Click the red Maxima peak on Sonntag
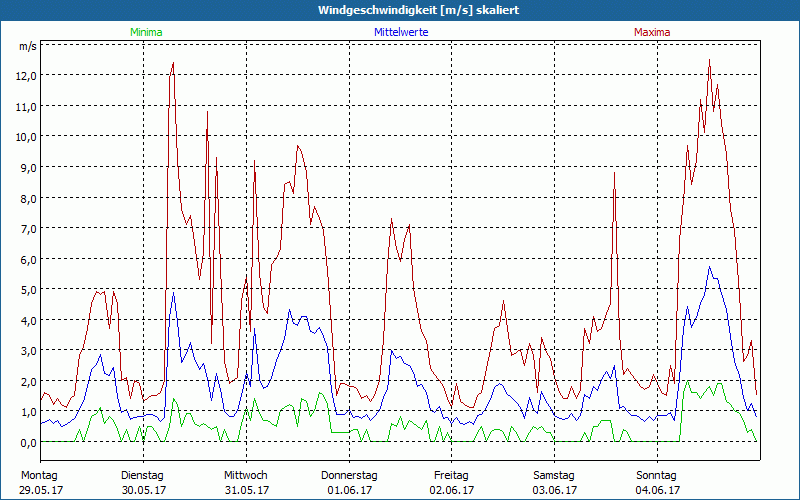800x500 pixels. 709,60
